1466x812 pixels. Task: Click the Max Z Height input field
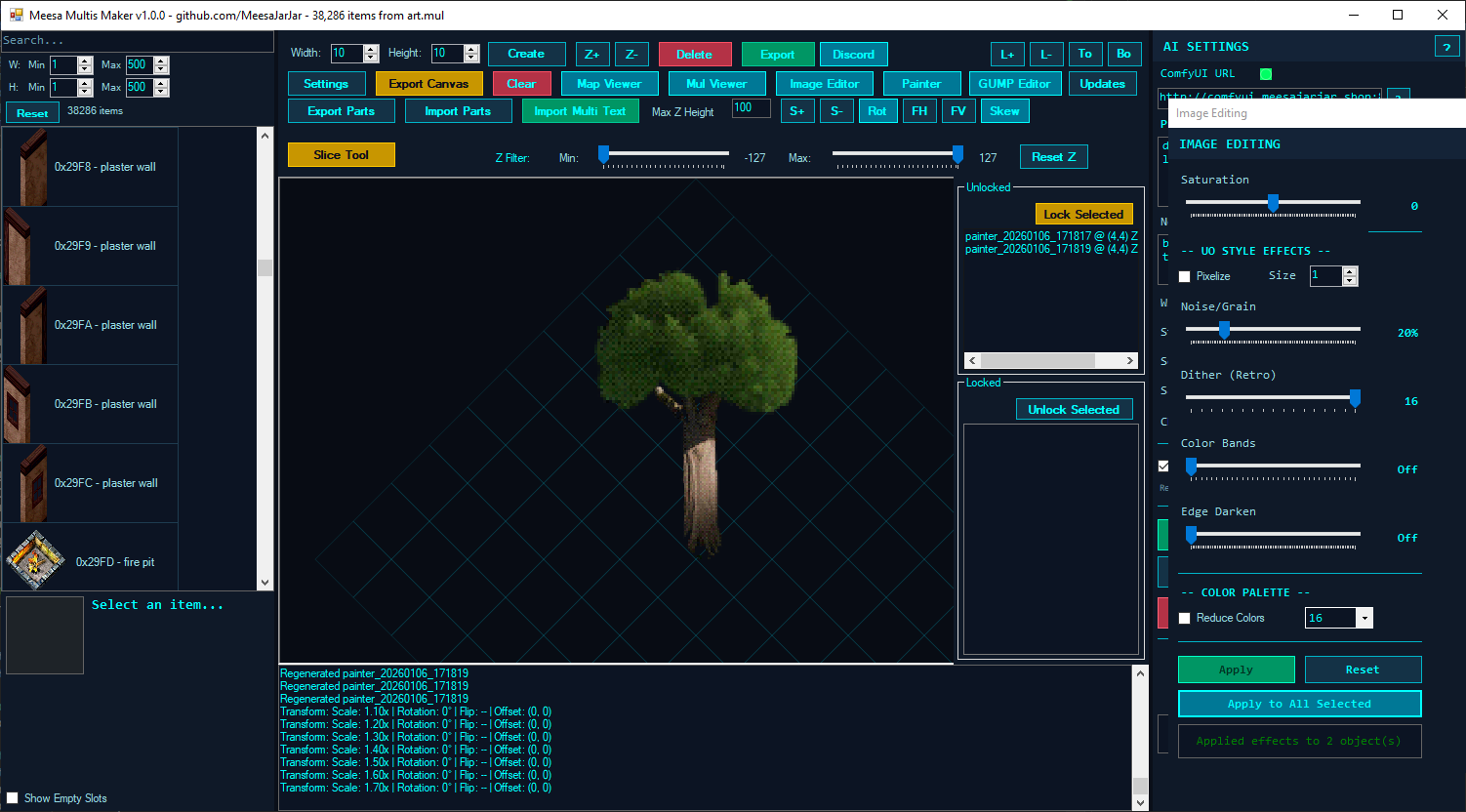pyautogui.click(x=752, y=108)
